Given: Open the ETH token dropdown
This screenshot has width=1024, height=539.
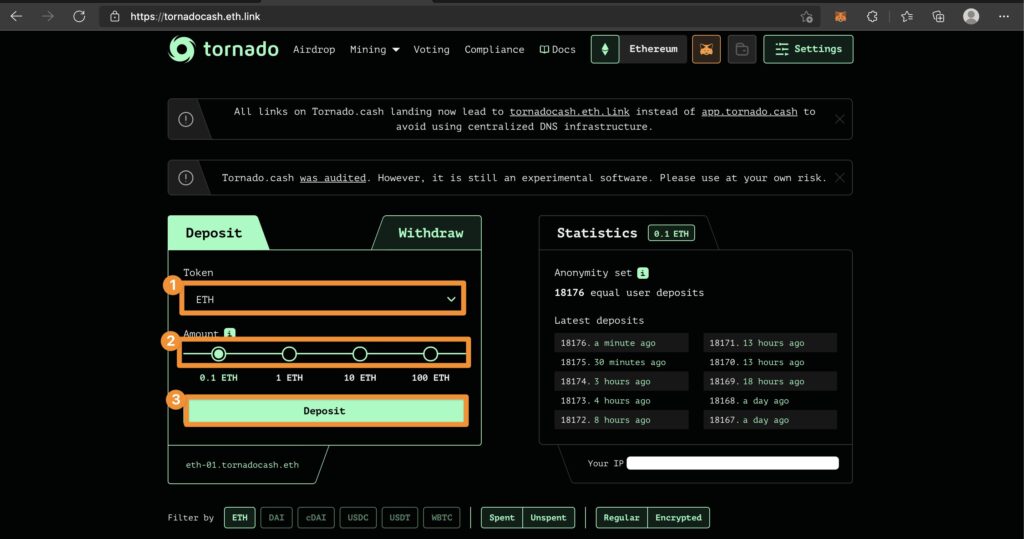Looking at the screenshot, I should 323,299.
